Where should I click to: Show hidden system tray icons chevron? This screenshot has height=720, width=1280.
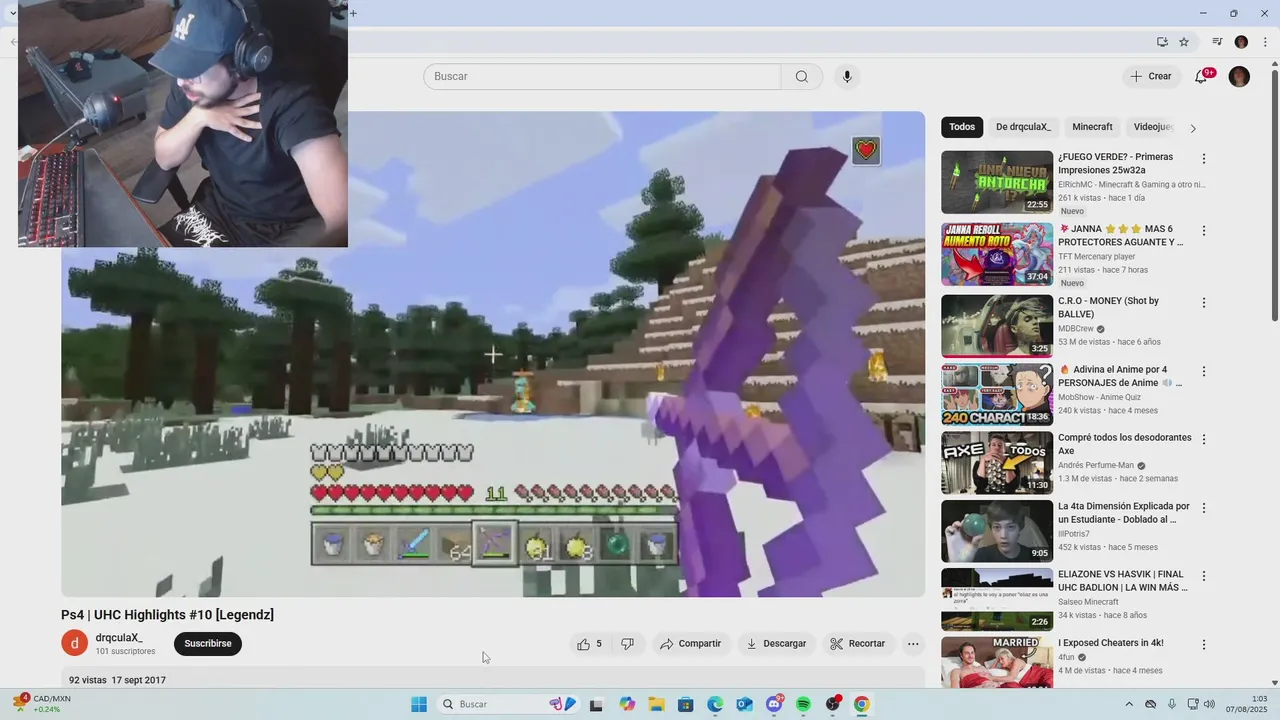coord(1129,704)
